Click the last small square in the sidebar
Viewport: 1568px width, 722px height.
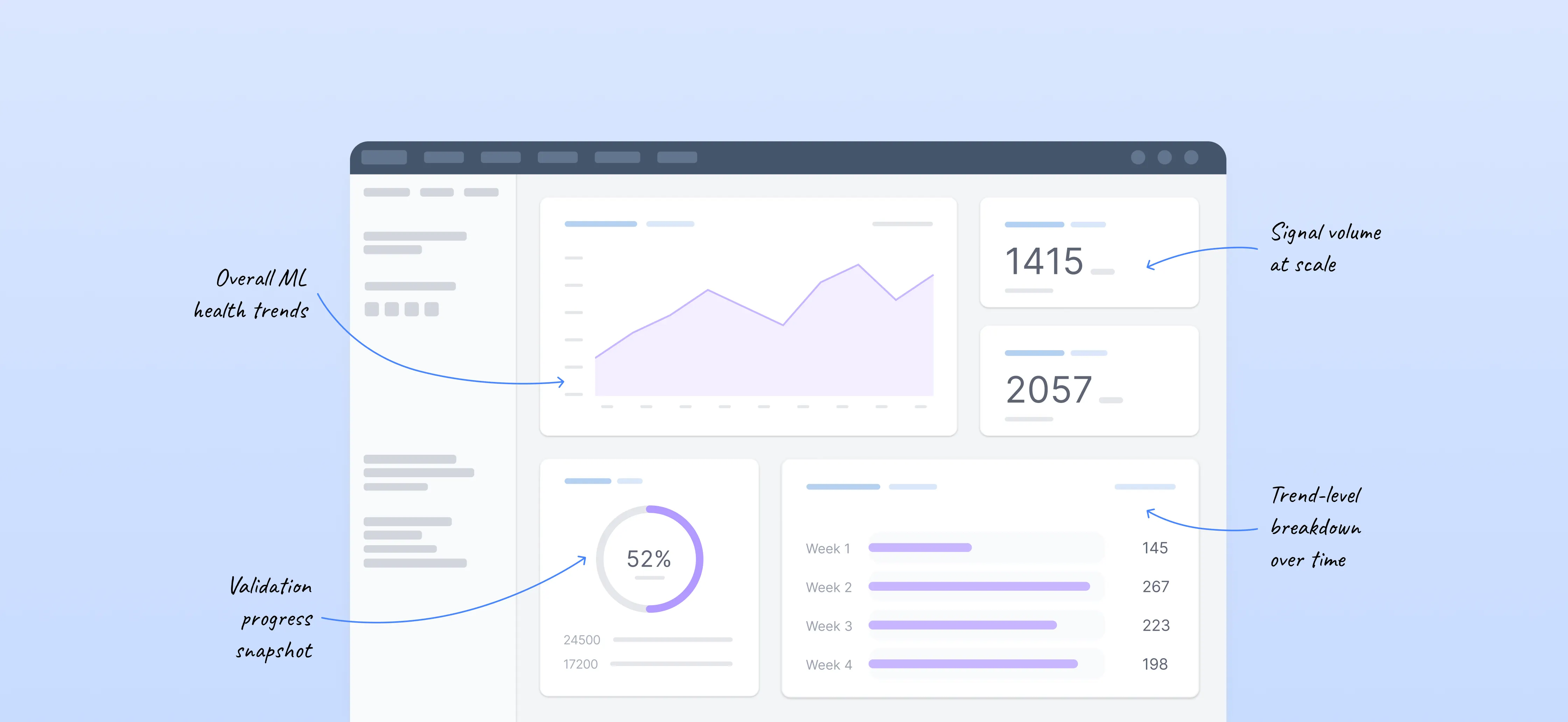[x=432, y=310]
